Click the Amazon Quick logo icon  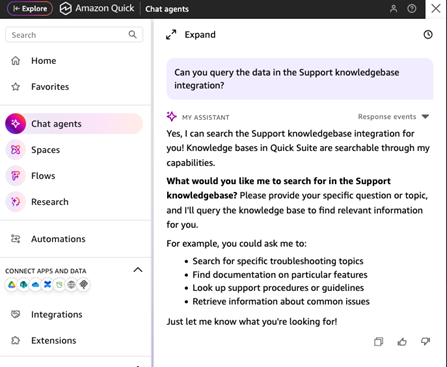coord(66,9)
